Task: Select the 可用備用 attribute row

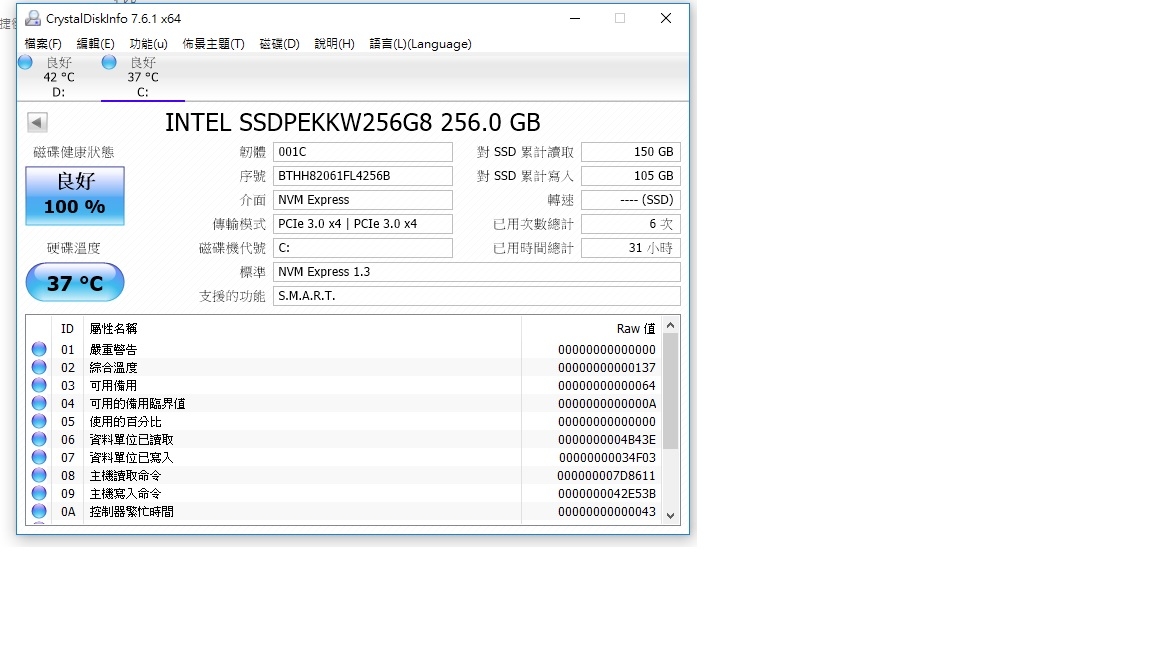Action: (344, 386)
